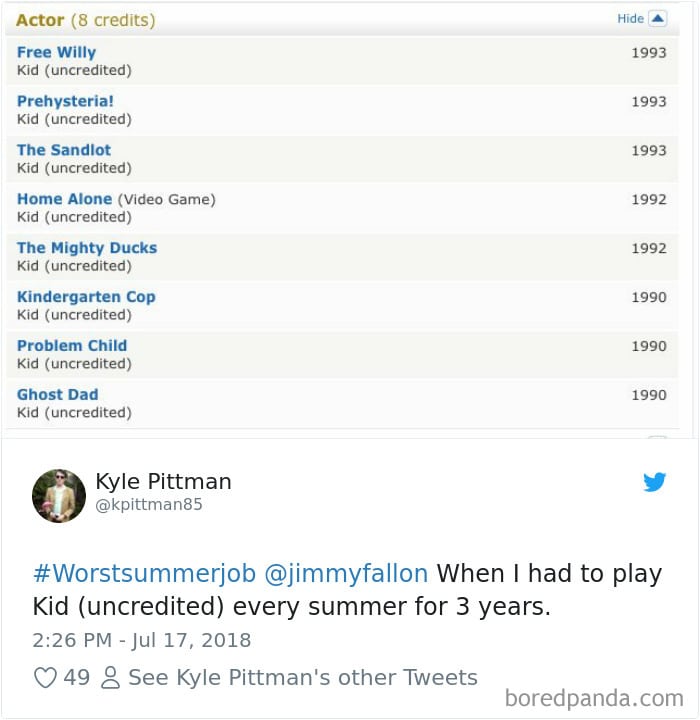Screen dimensions: 700x720
Task: Click the @jimmyfallon mention
Action: pos(345,574)
